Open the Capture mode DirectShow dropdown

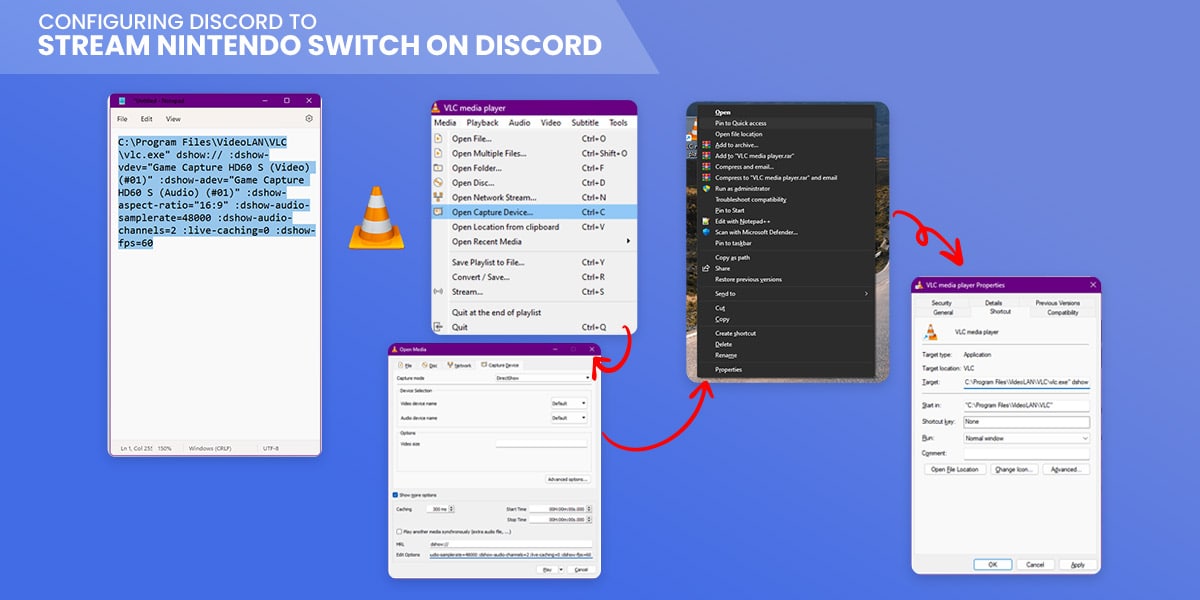[x=543, y=378]
